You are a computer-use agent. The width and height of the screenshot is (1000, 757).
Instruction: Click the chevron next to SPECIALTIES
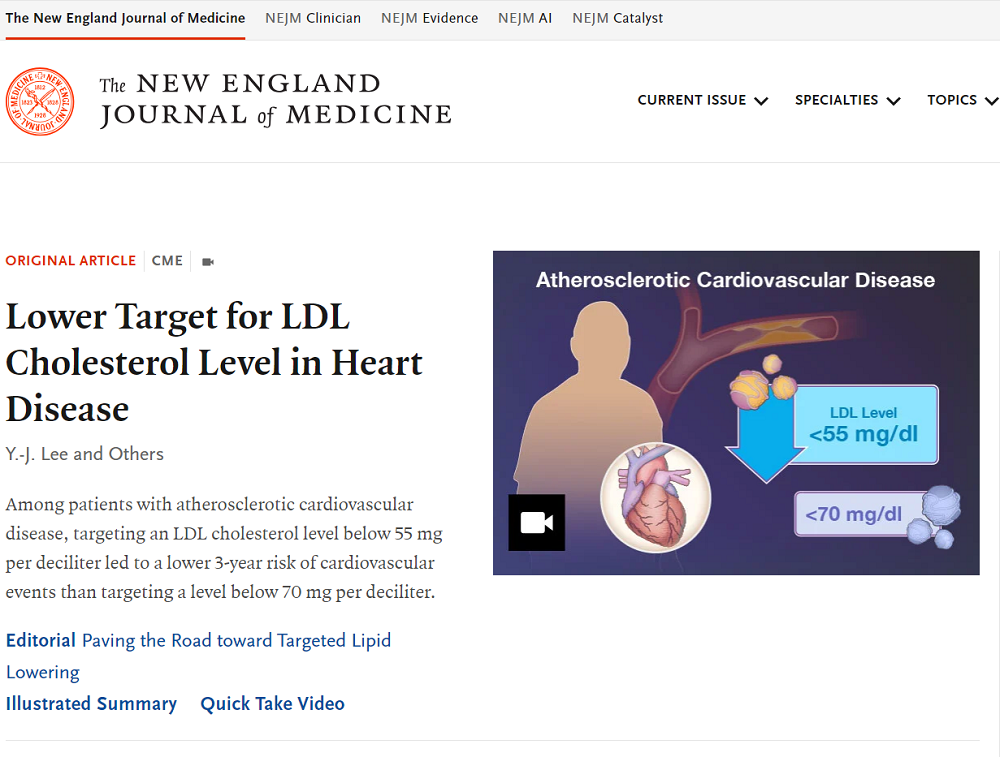(896, 100)
